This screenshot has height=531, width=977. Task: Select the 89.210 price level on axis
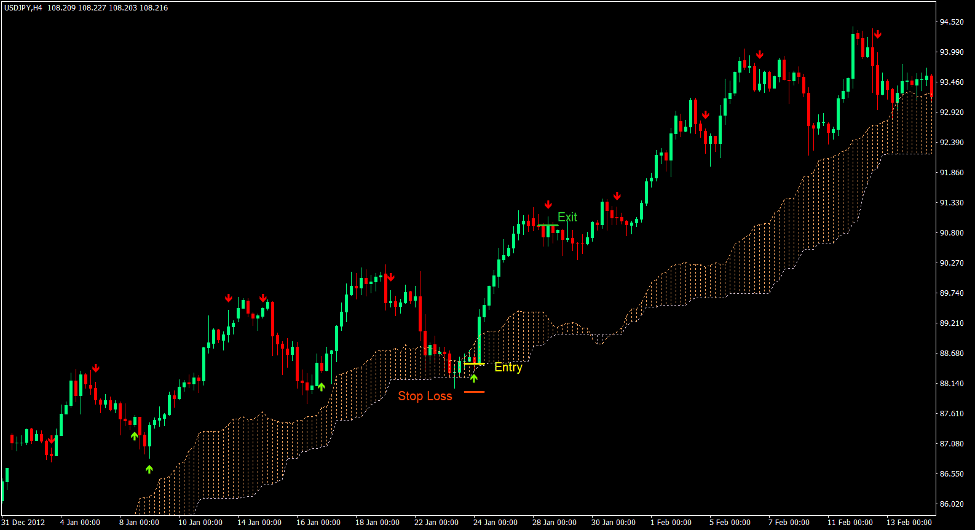pyautogui.click(x=954, y=324)
